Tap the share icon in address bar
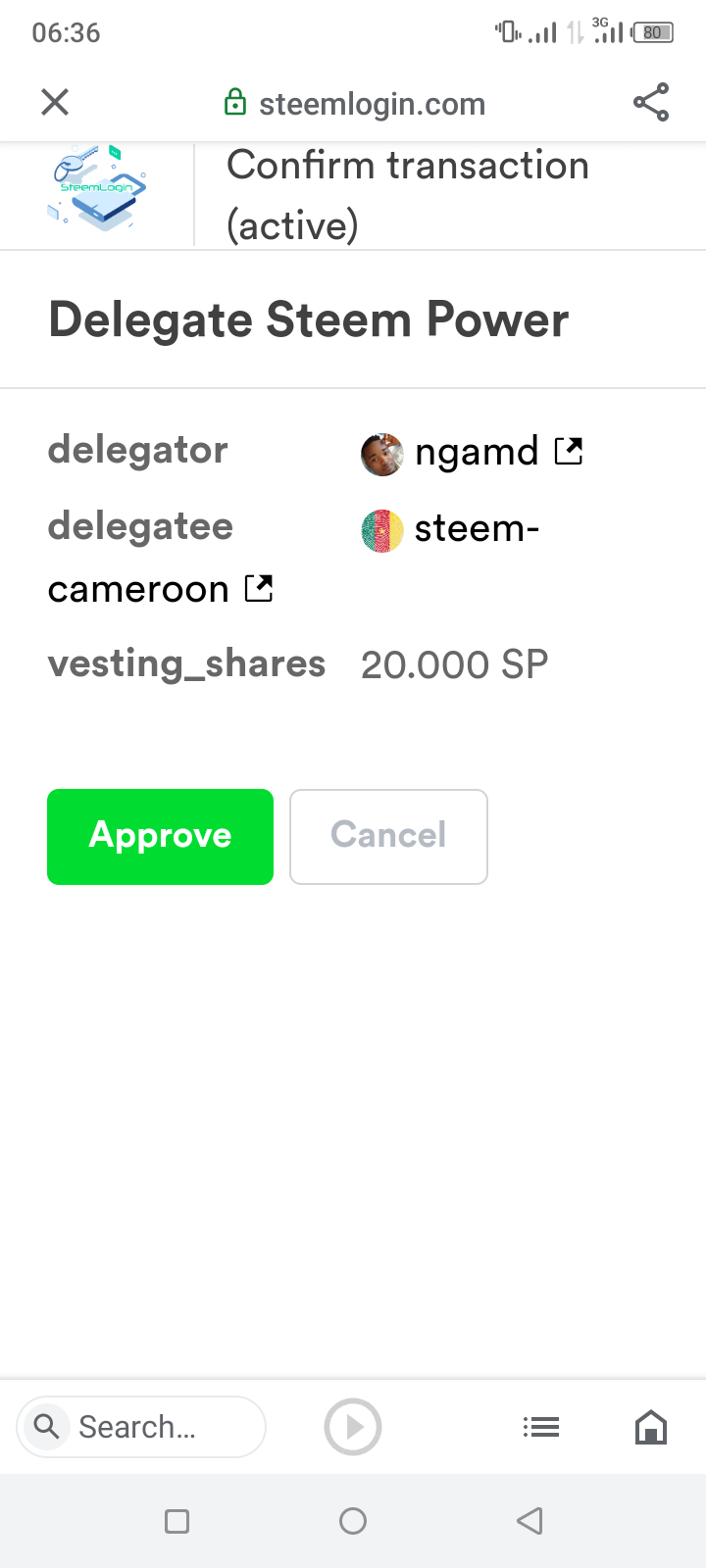The width and height of the screenshot is (706, 1568). 651,102
